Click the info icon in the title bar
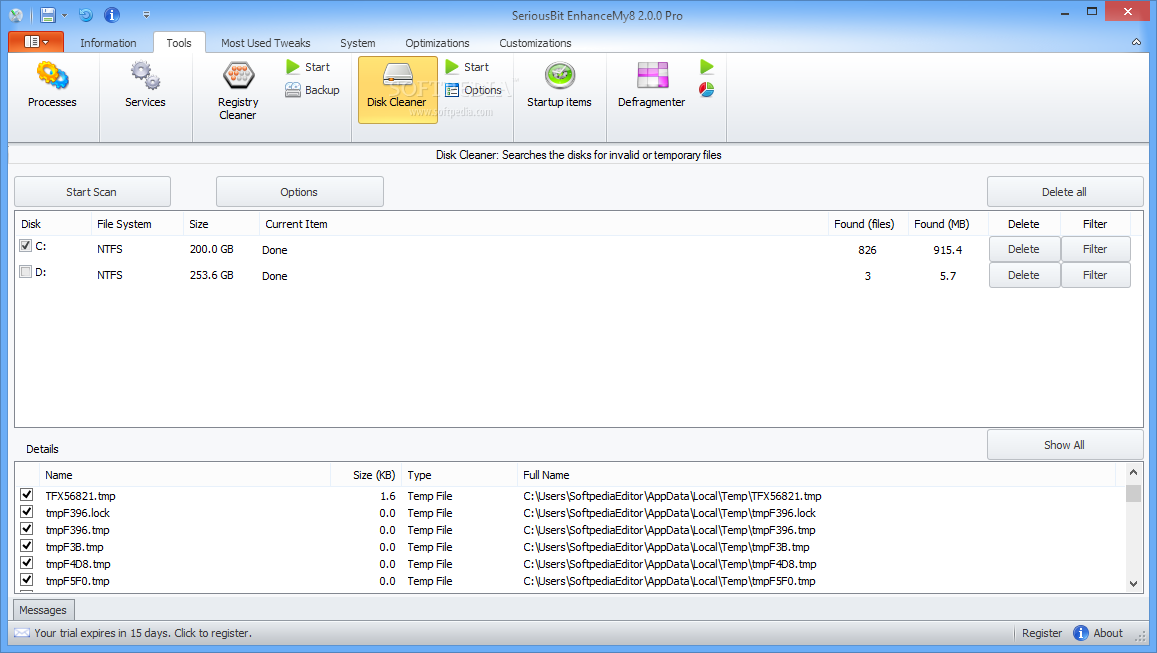This screenshot has height=653, width=1157. tap(111, 15)
